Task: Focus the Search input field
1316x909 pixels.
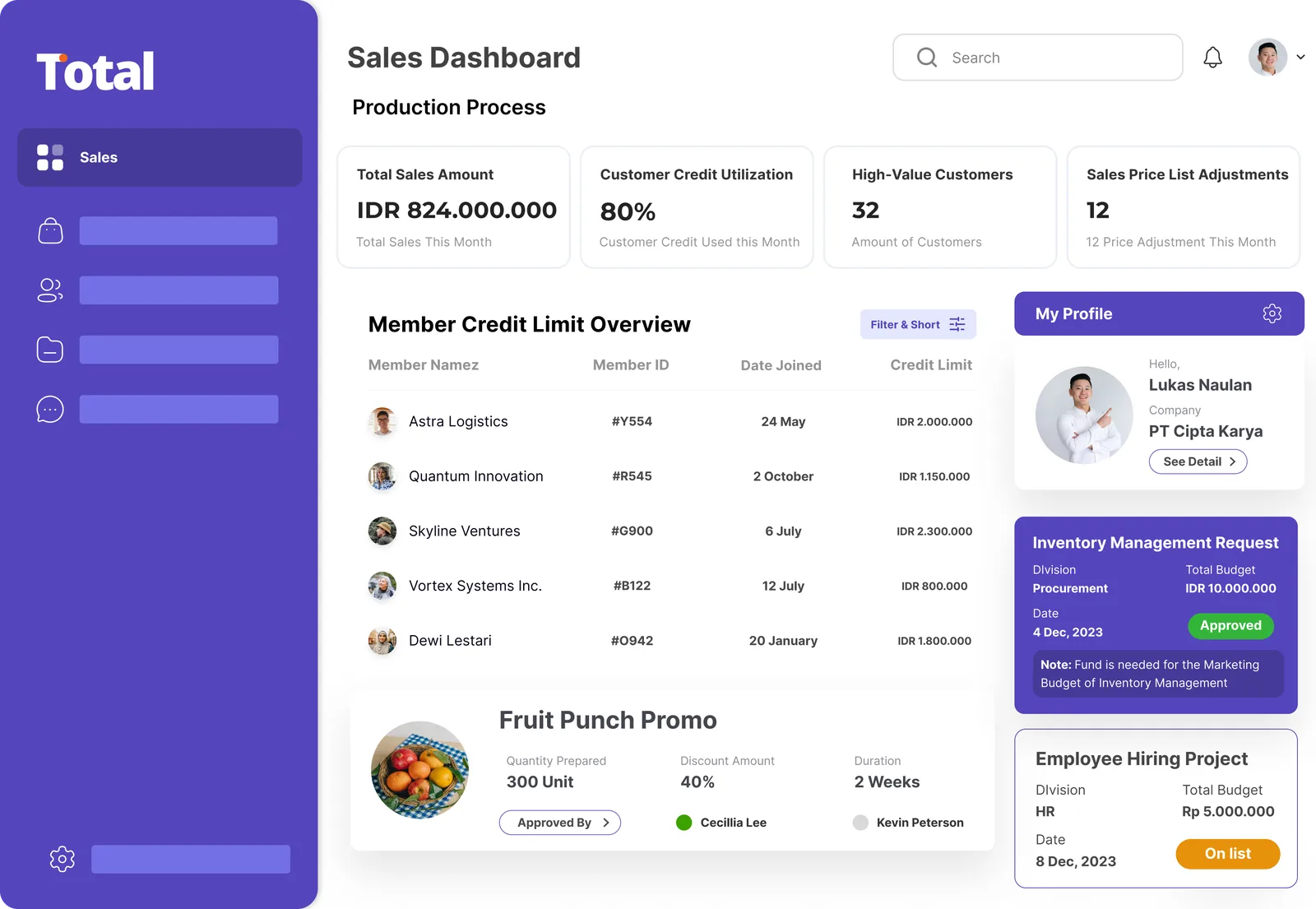Action: click(x=1038, y=58)
